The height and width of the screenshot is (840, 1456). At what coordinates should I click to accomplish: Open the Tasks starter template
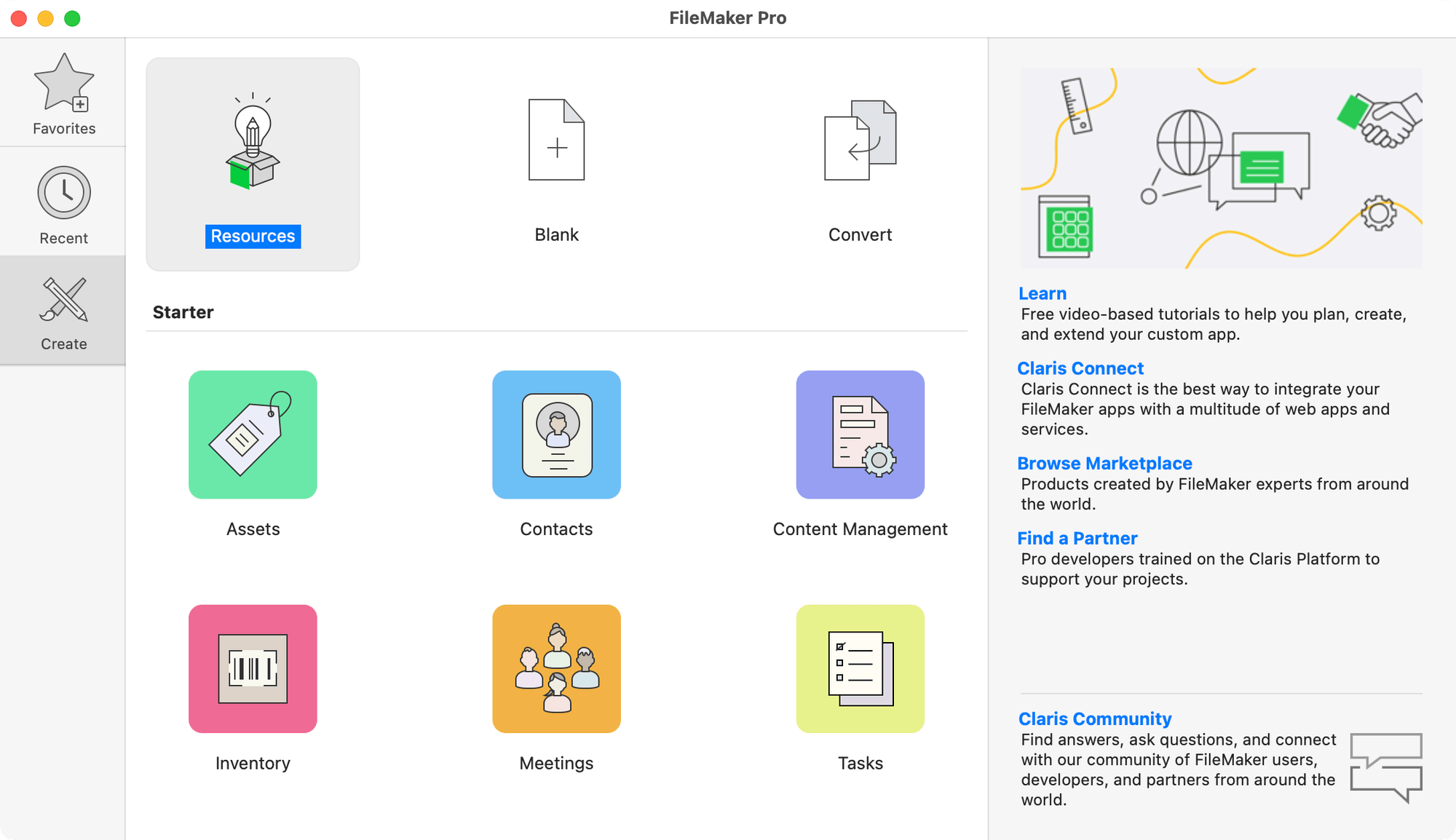point(860,668)
